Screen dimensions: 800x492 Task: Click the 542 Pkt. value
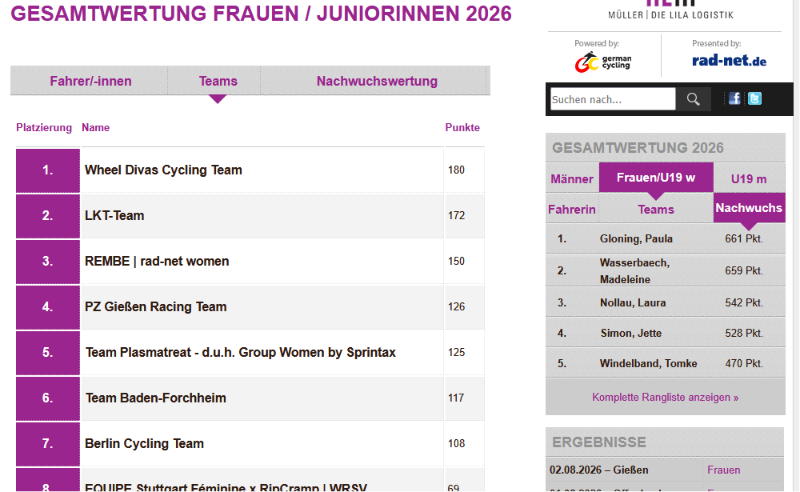click(x=743, y=303)
